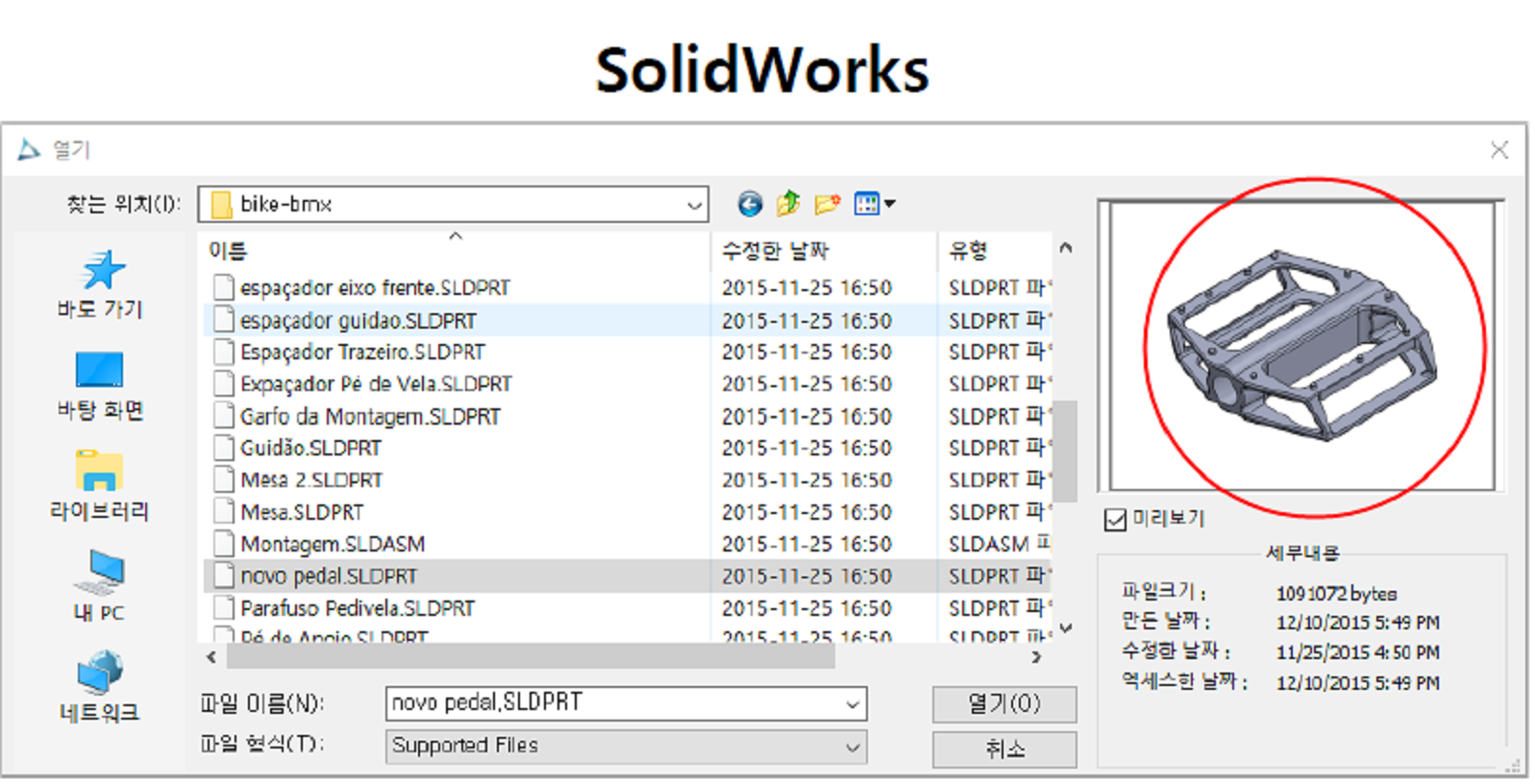Expand the file name combo box arrow
This screenshot has width=1535, height=784.
click(852, 704)
